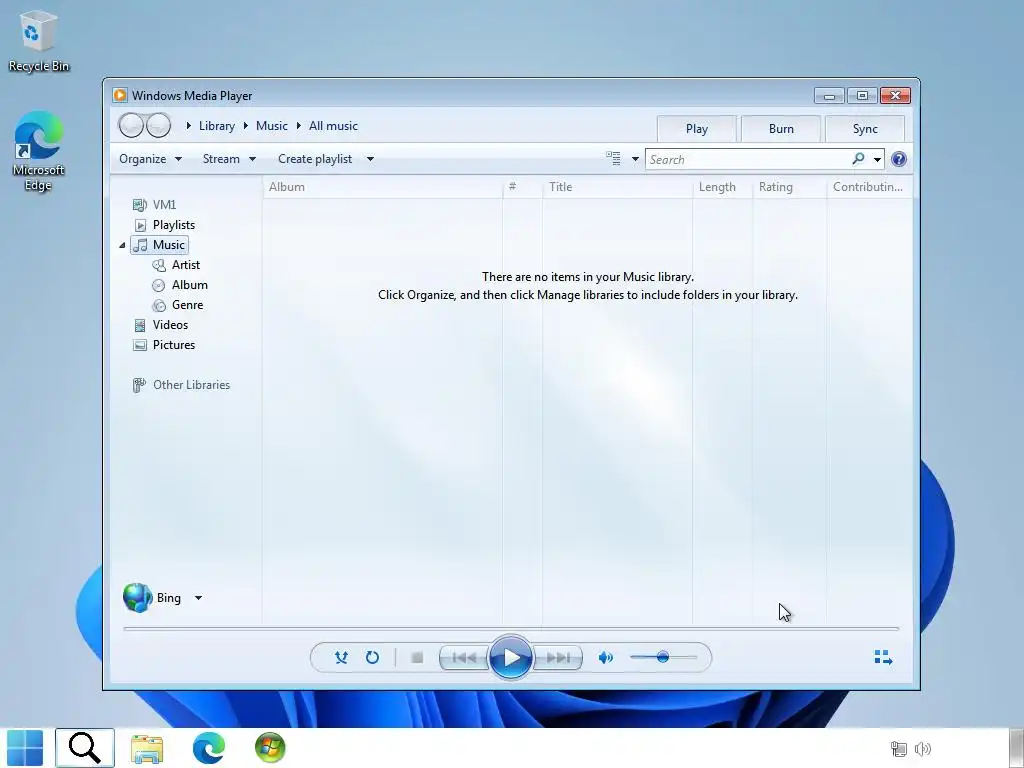Toggle repeat mode
This screenshot has width=1024, height=768.
[x=372, y=658]
